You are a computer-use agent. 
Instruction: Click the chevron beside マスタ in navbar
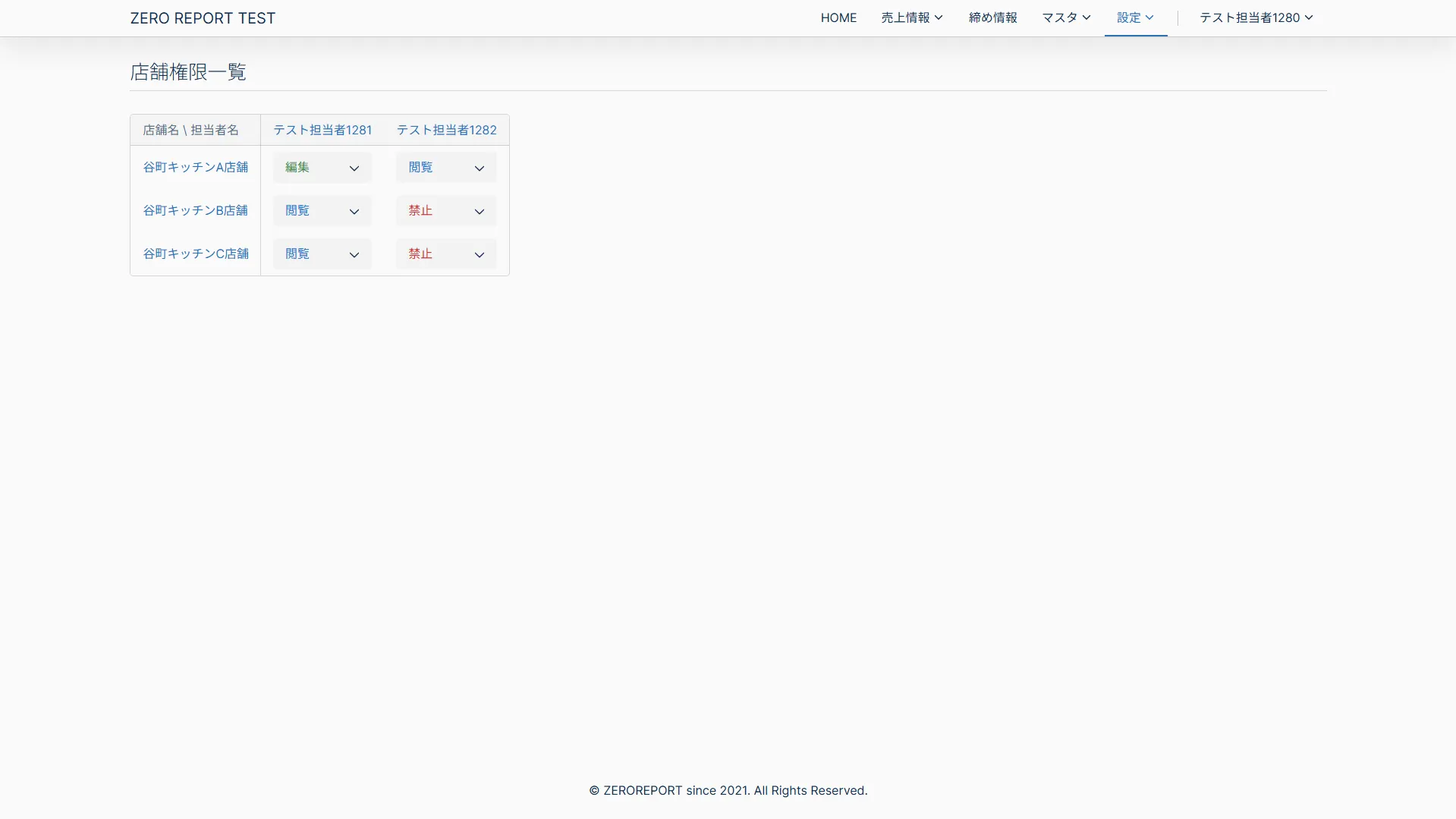coord(1086,17)
